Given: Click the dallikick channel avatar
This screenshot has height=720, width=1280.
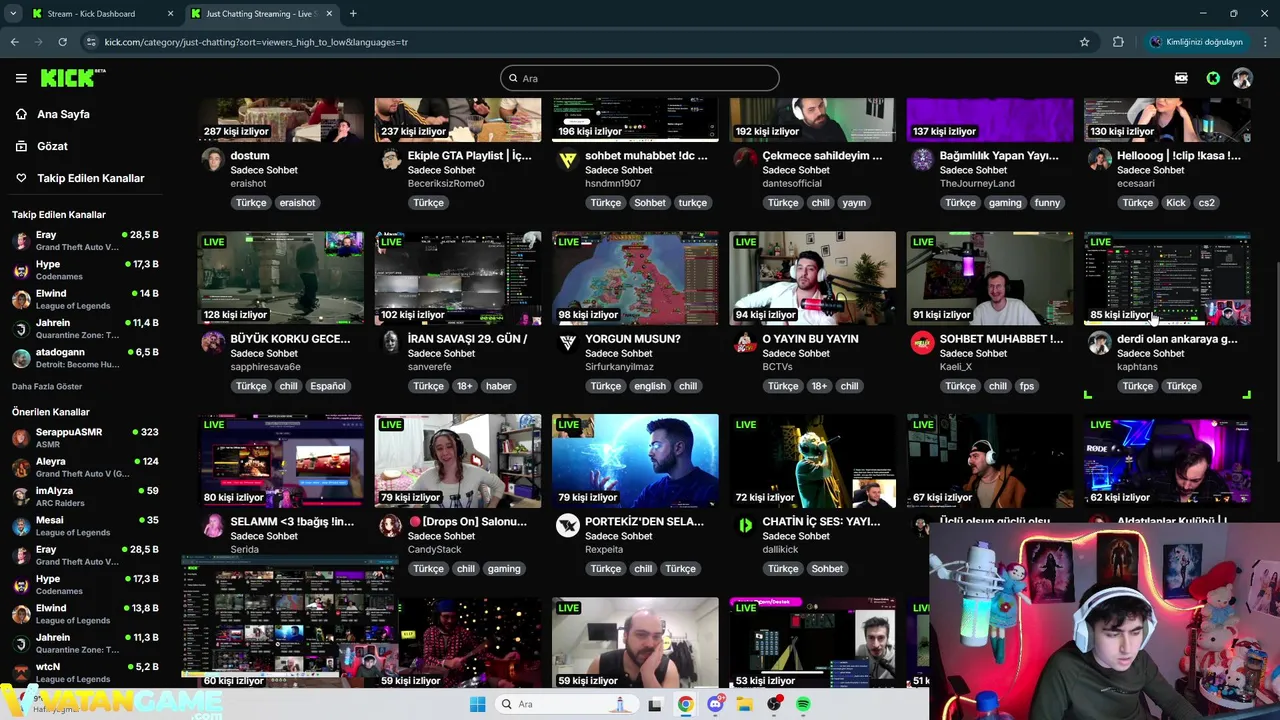Looking at the screenshot, I should [x=745, y=526].
